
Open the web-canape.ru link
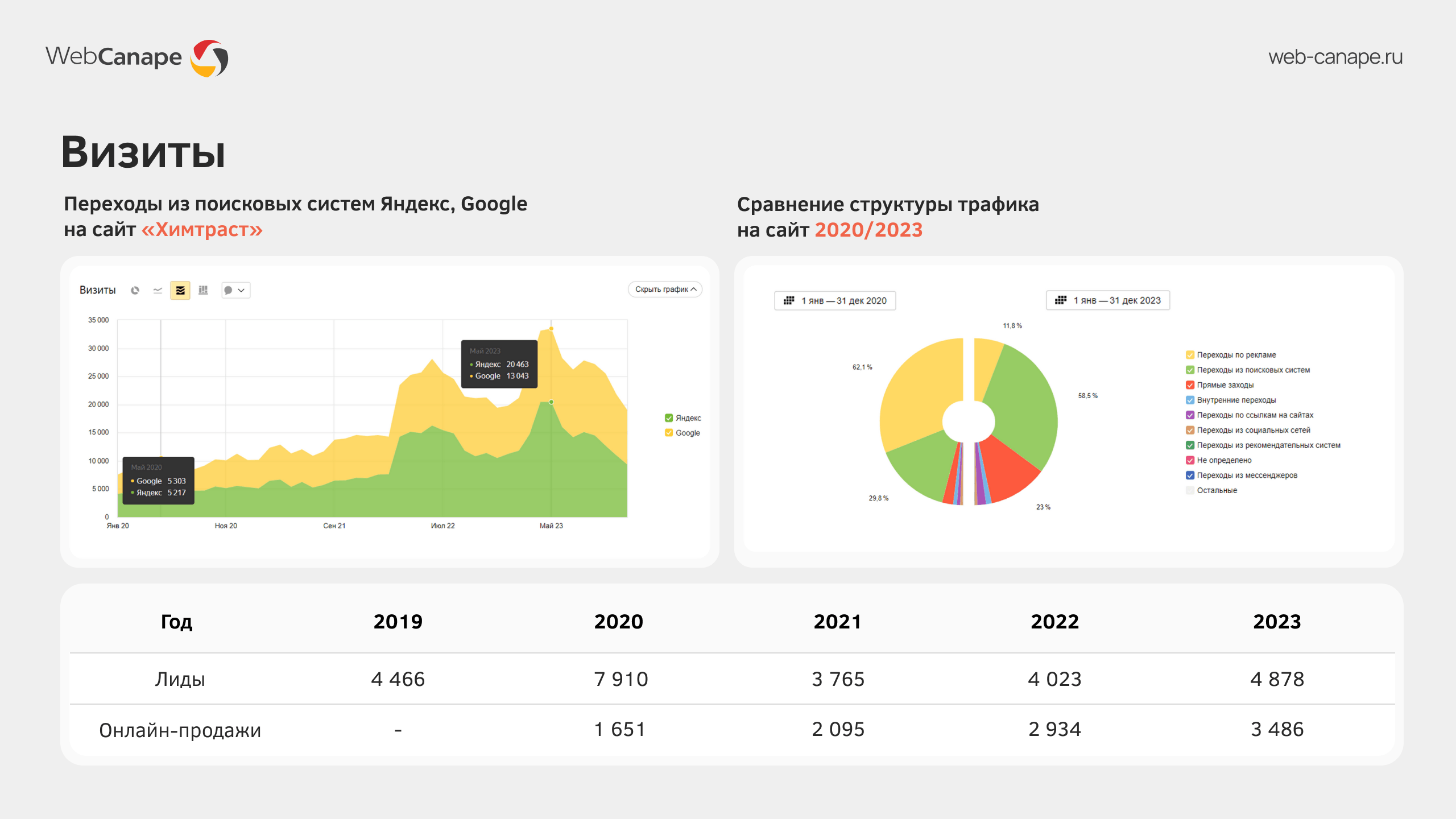pyautogui.click(x=1335, y=57)
